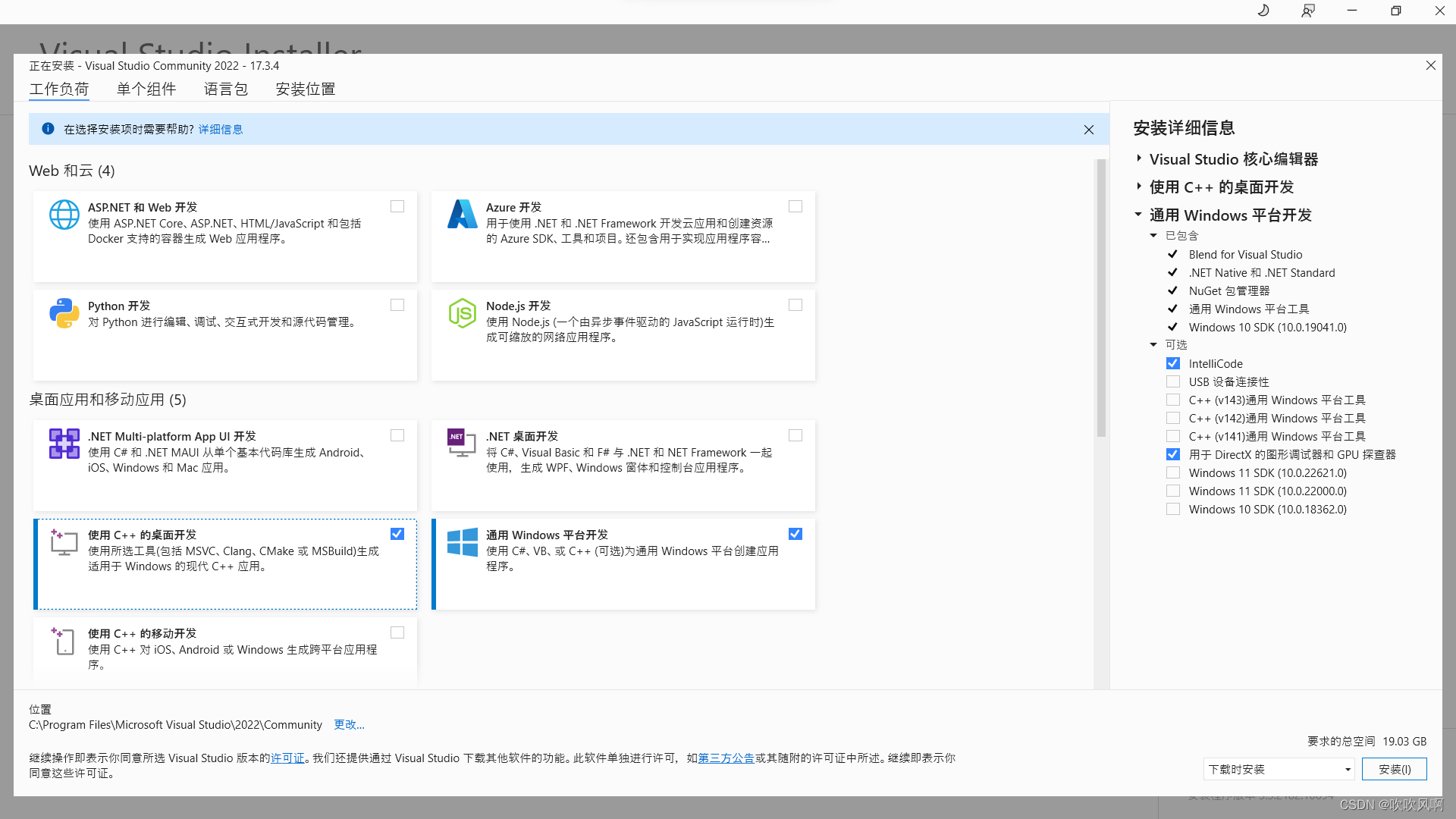Uncheck 使用 C++ 的桌面开发 workload
Image resolution: width=1456 pixels, height=819 pixels.
tap(397, 534)
